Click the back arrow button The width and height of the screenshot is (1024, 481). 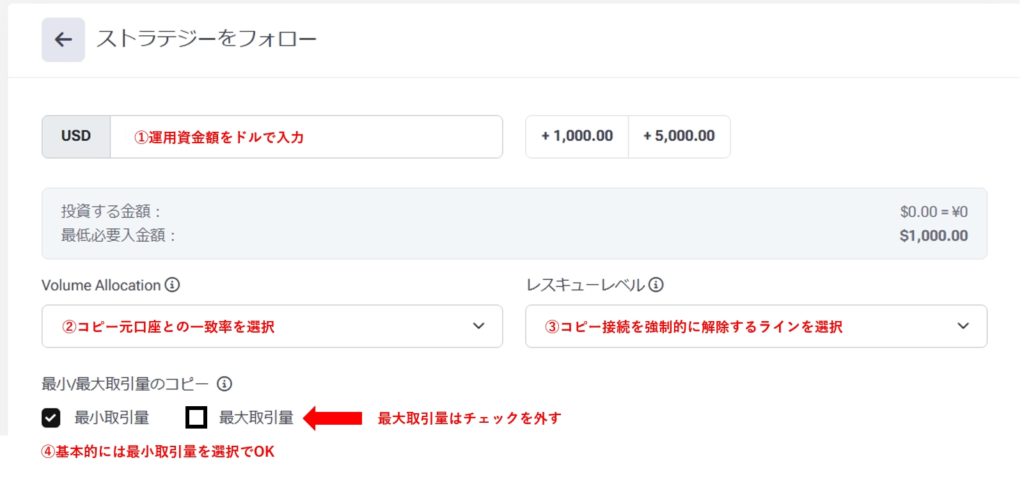tap(63, 40)
